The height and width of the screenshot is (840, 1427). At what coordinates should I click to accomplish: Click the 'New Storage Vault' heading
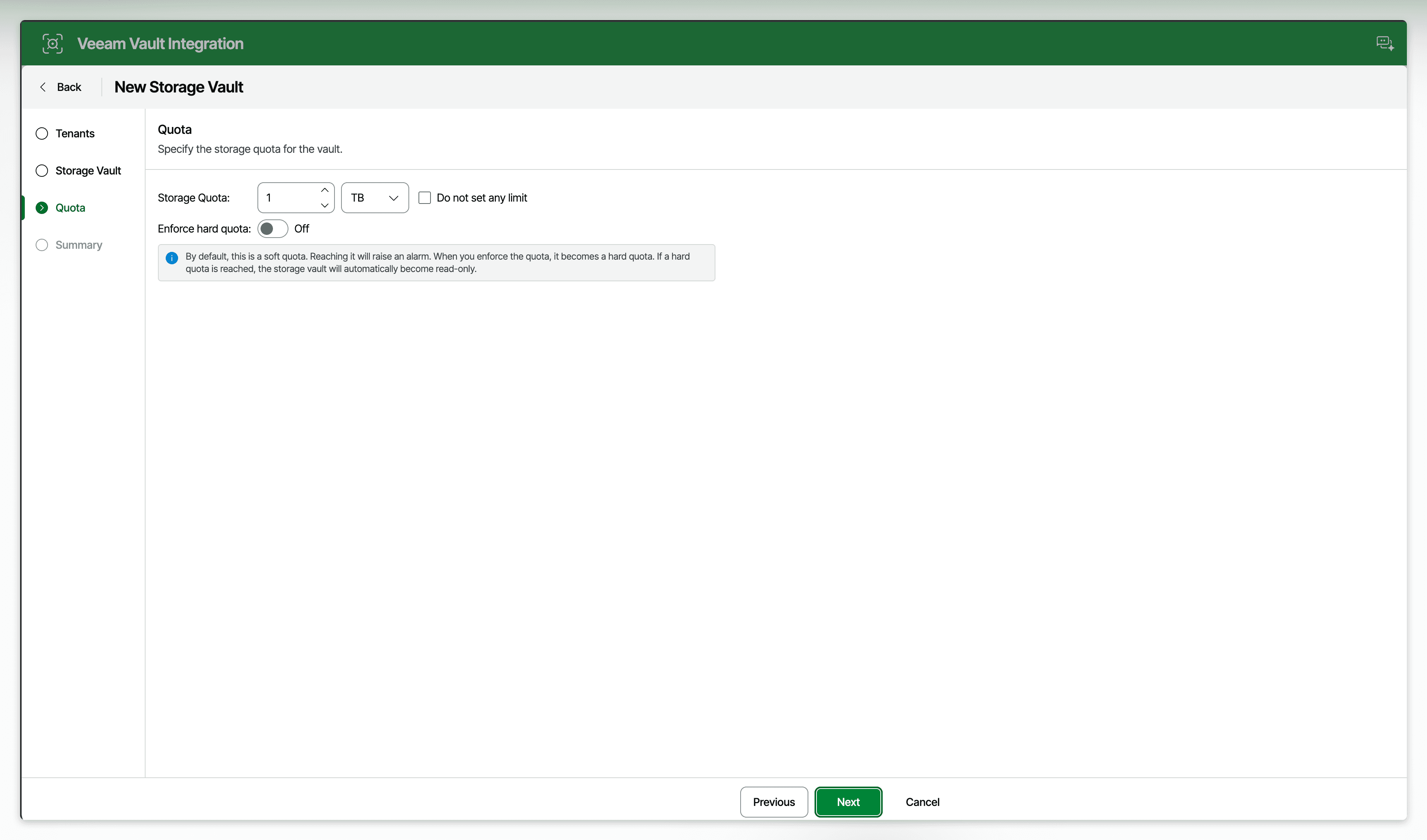coord(179,87)
